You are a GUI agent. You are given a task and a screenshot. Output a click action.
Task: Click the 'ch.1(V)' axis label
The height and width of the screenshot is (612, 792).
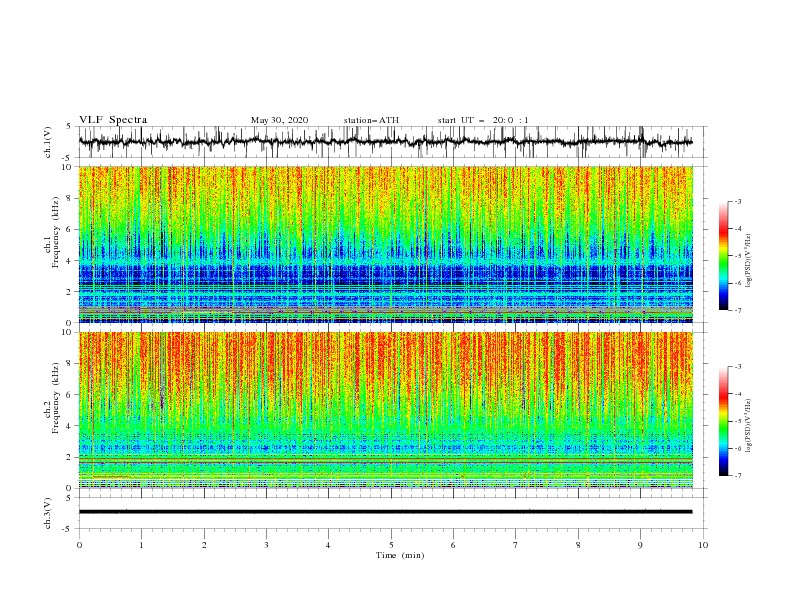(48, 141)
